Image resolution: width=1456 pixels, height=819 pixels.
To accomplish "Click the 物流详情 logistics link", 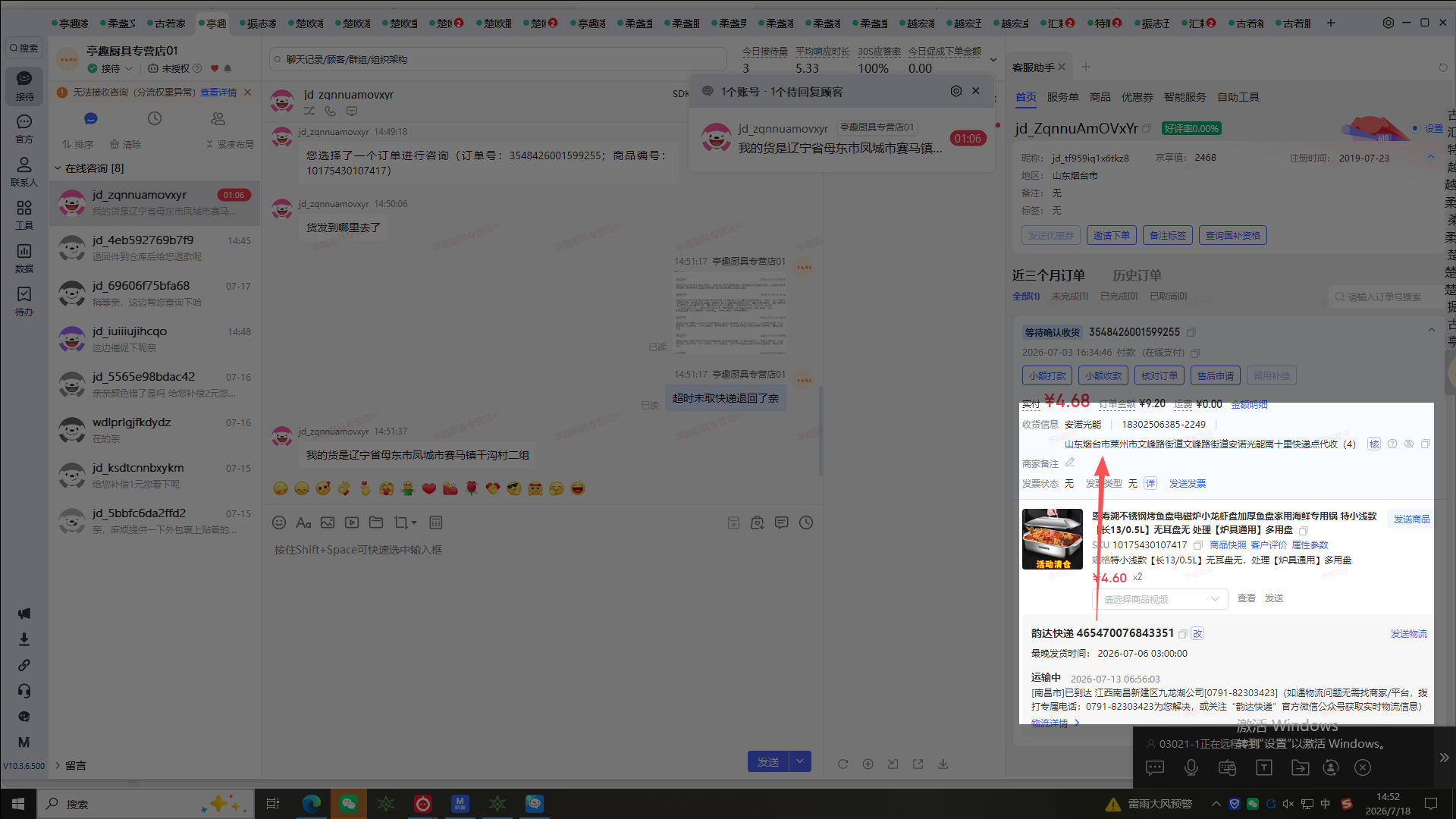I will pos(1055,723).
